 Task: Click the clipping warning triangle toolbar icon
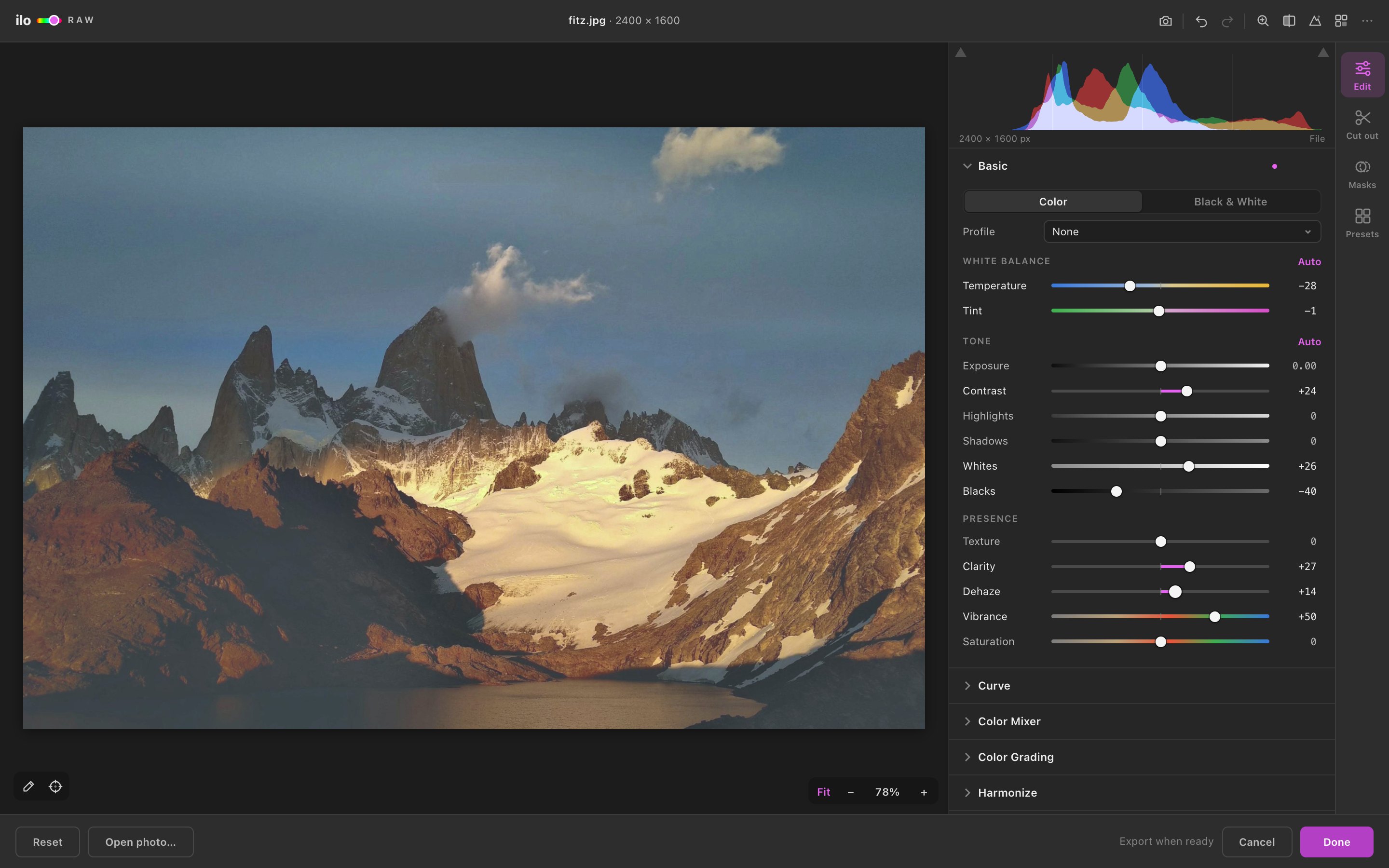click(1315, 21)
